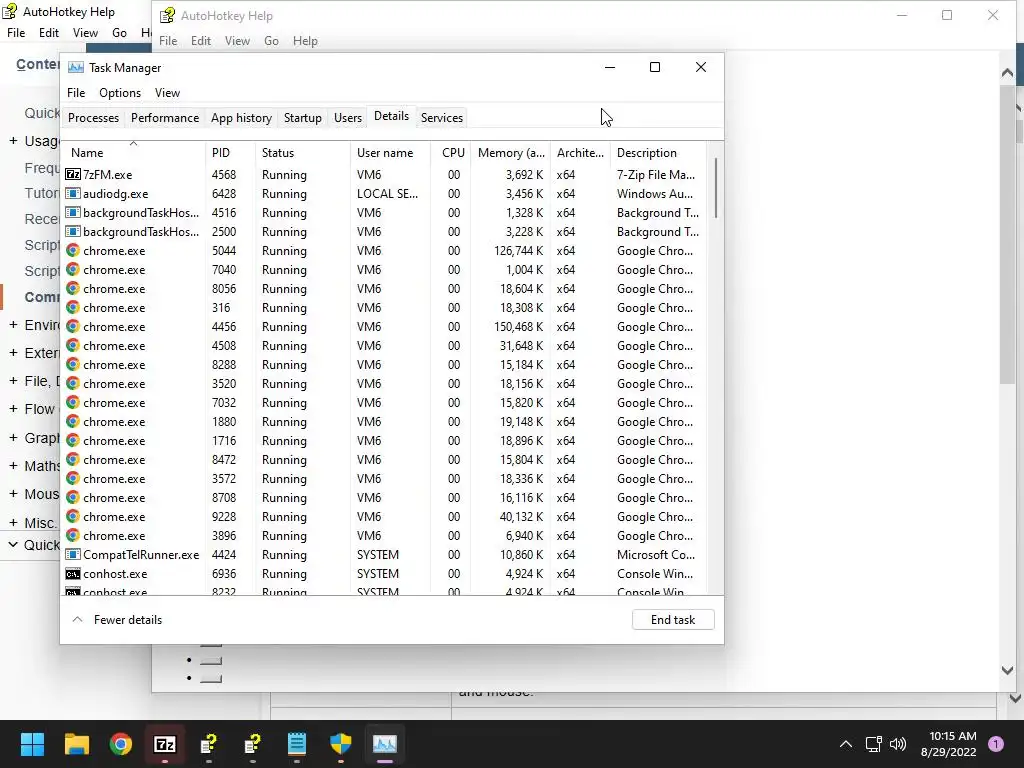Click the conhost.exe PID 6936 icon
Viewport: 1024px width, 768px height.
tap(72, 573)
